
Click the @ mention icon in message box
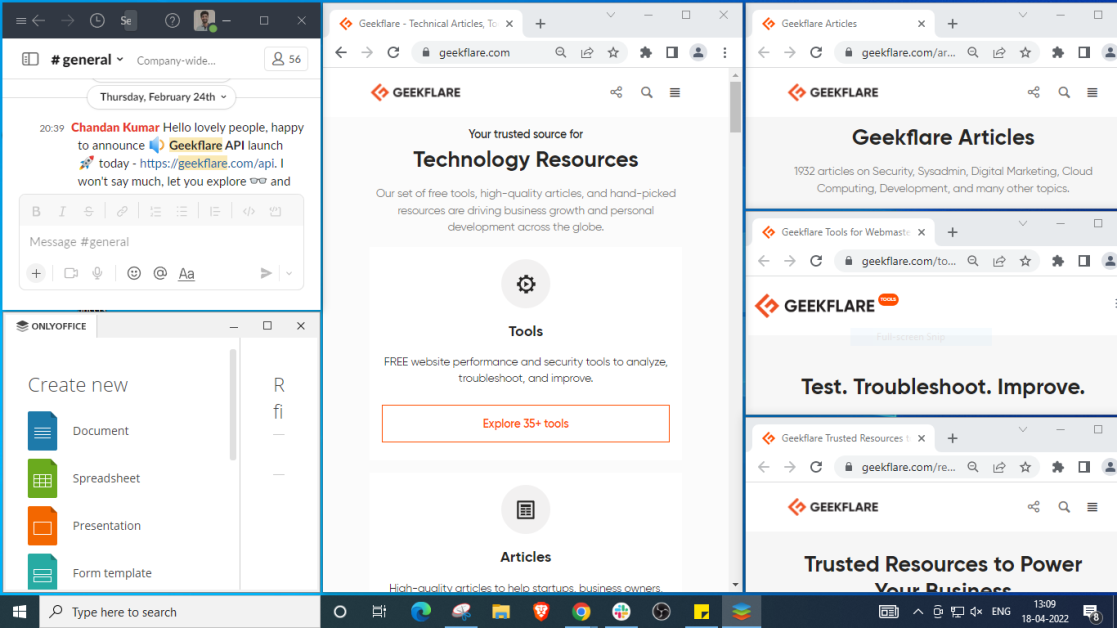click(x=160, y=273)
